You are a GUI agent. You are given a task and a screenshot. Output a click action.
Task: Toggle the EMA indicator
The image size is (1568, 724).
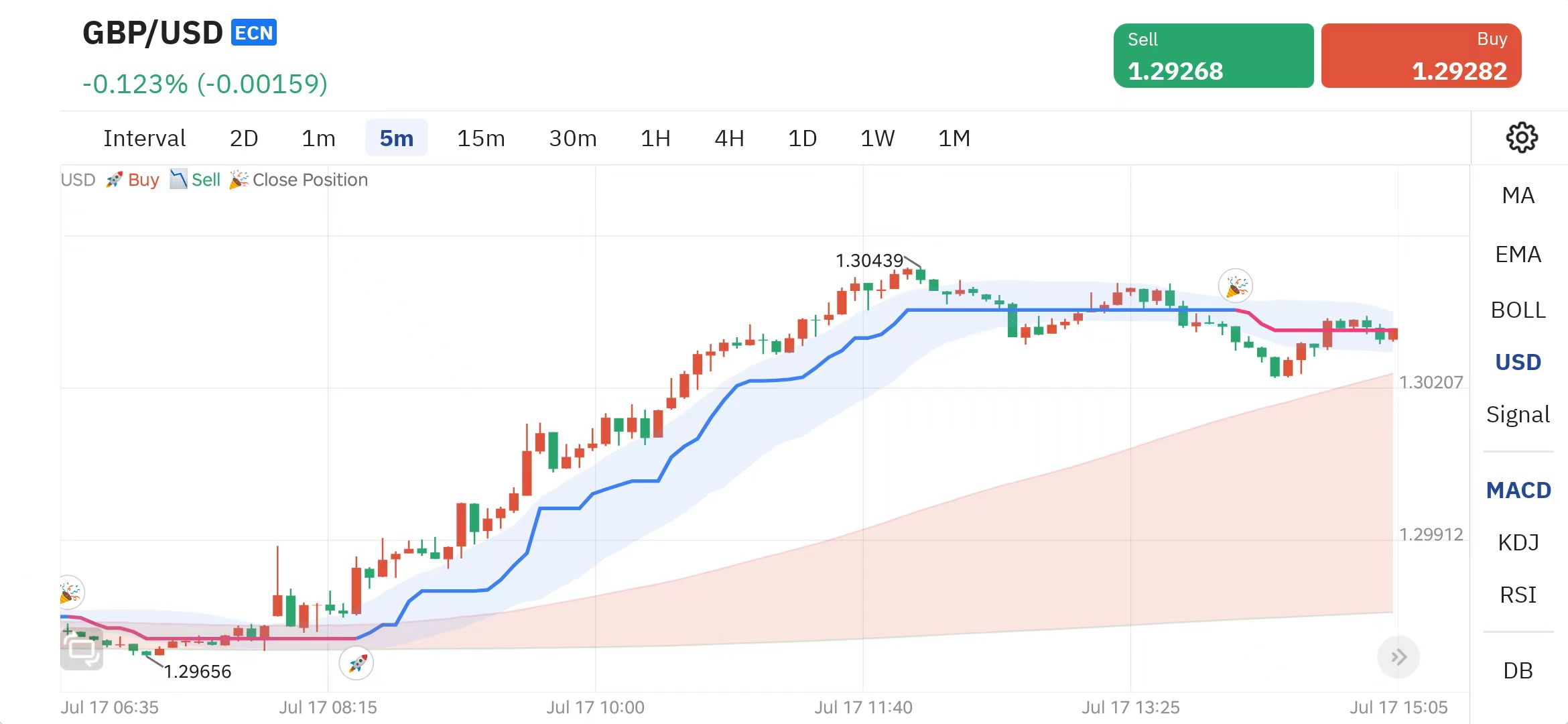point(1518,255)
